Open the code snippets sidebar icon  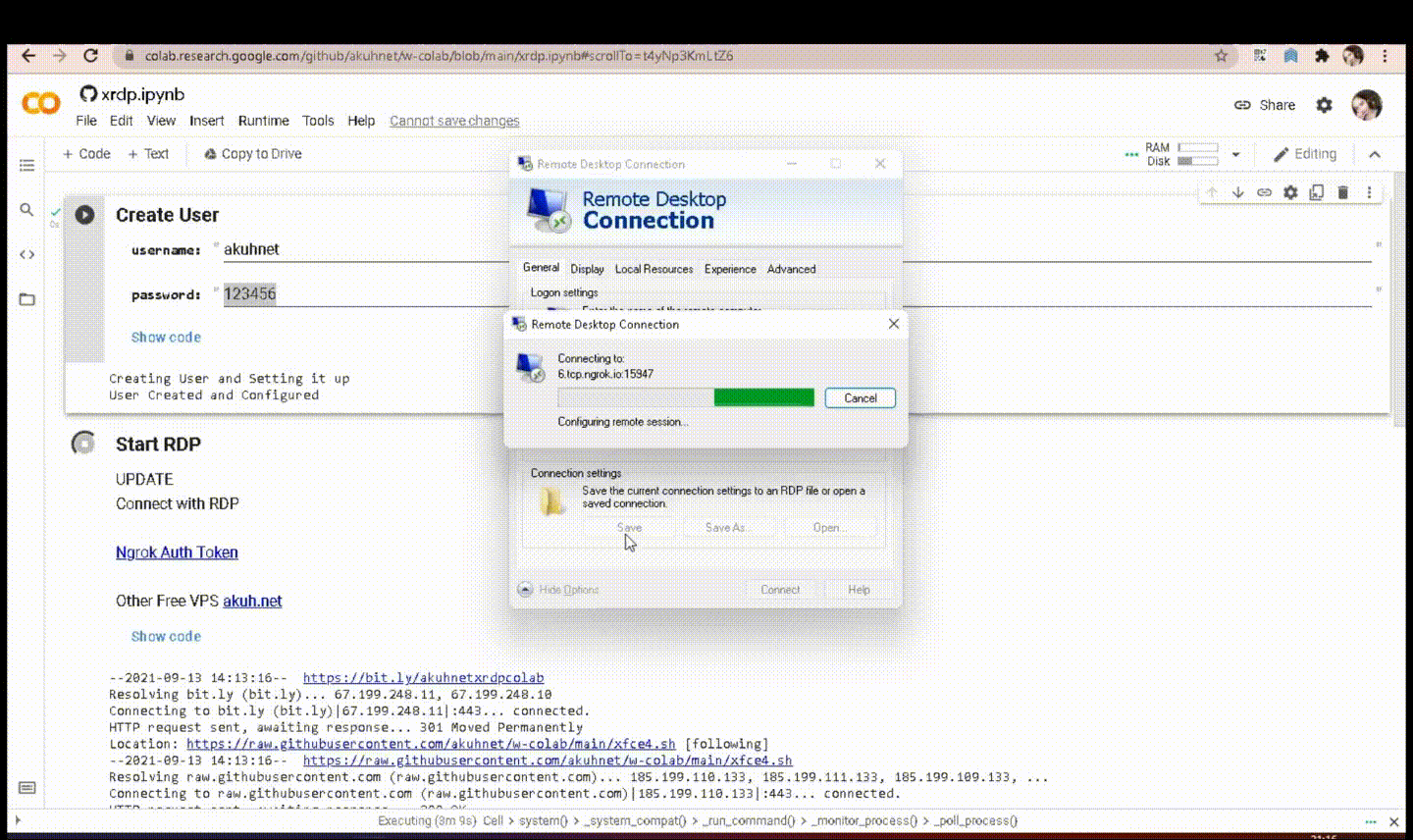pyautogui.click(x=26, y=254)
